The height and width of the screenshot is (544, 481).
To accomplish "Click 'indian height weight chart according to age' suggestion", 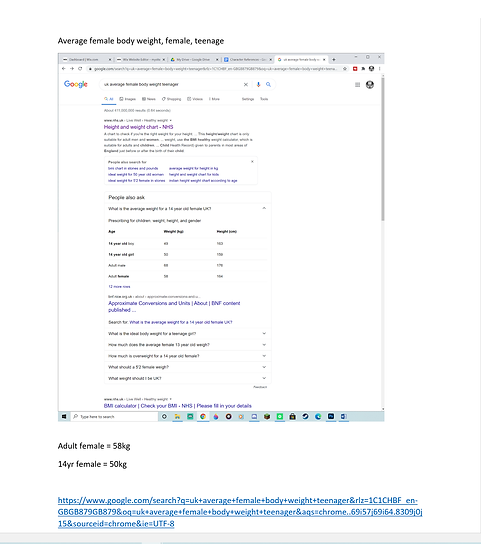I will (203, 181).
